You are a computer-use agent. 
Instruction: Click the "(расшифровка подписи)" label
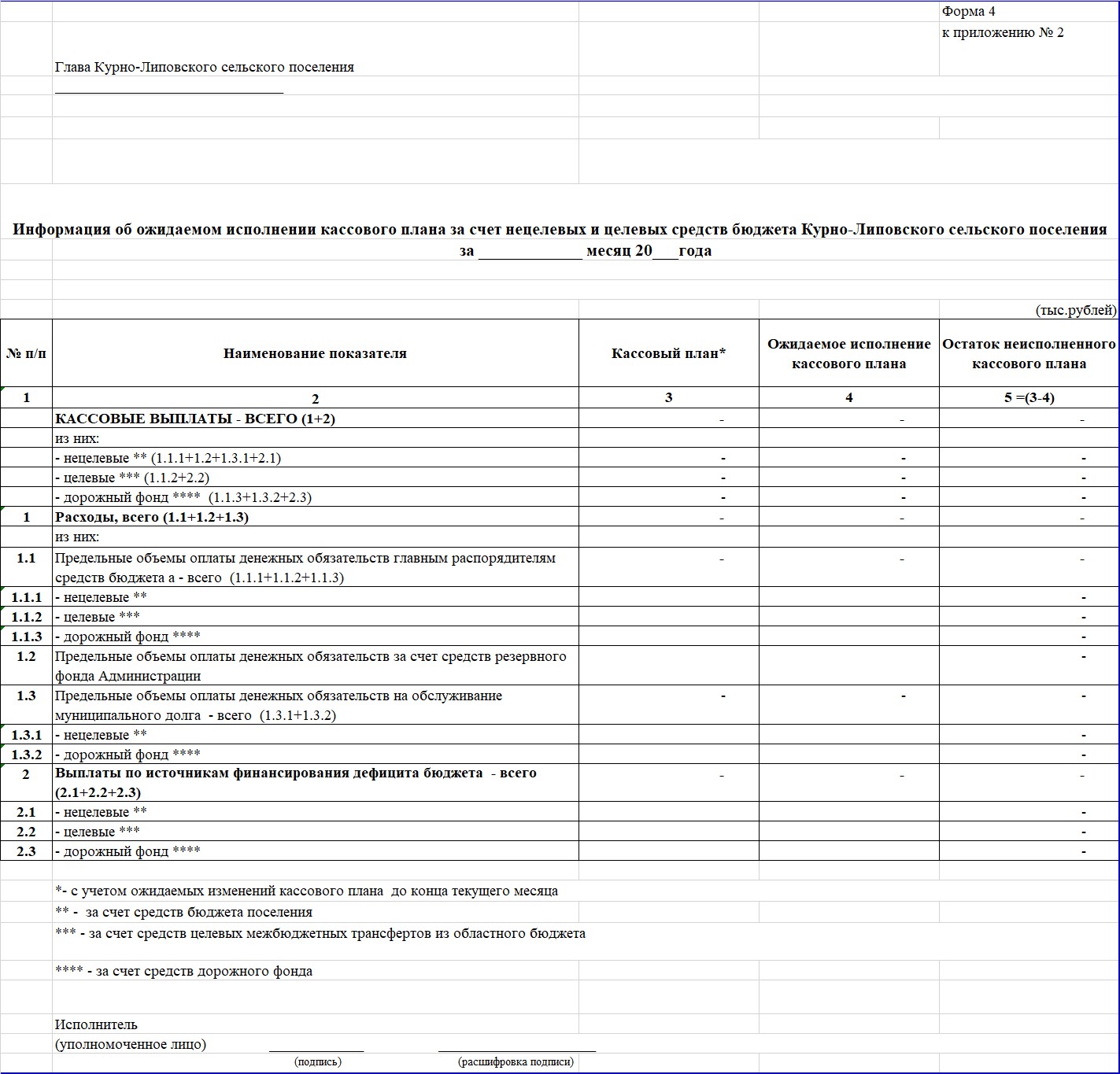(x=516, y=1061)
